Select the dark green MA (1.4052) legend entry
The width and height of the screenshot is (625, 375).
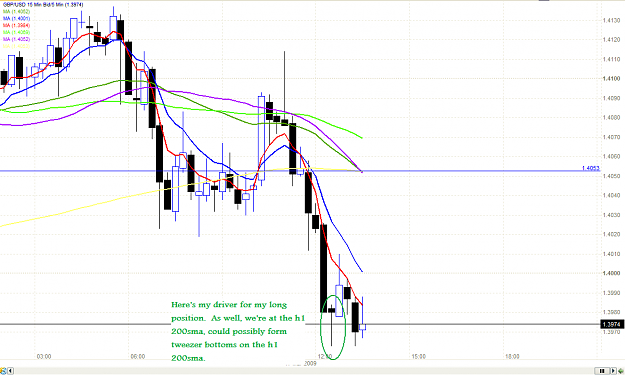click(x=16, y=12)
